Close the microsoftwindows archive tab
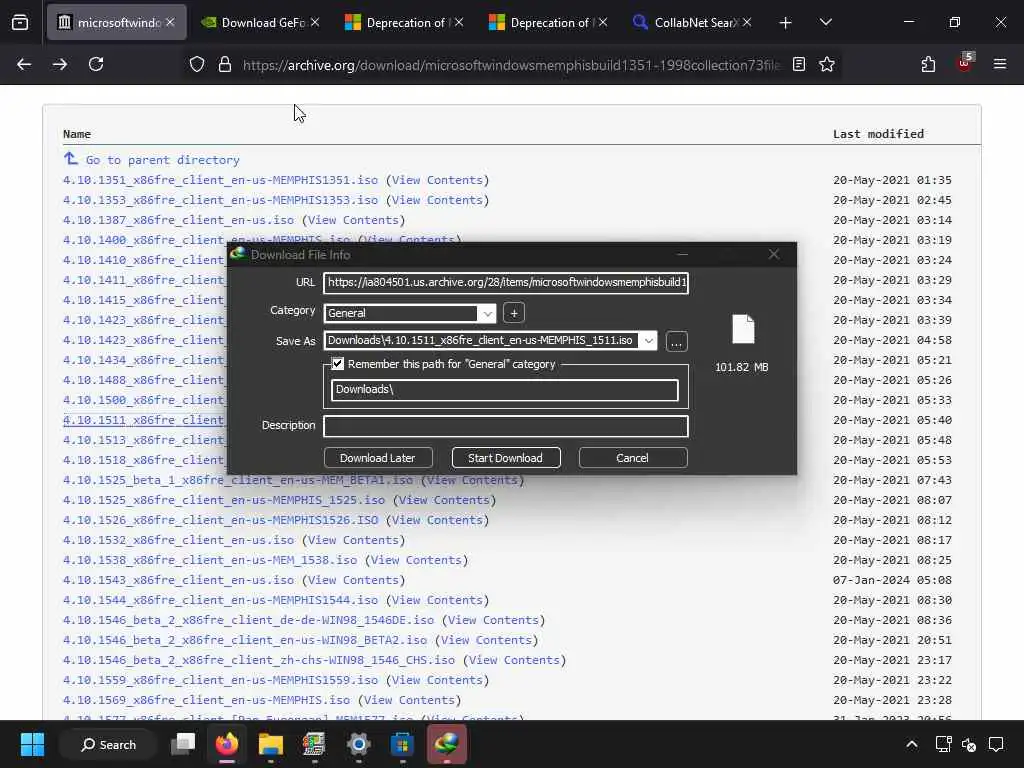Screen dimensions: 1024x768 click(170, 22)
